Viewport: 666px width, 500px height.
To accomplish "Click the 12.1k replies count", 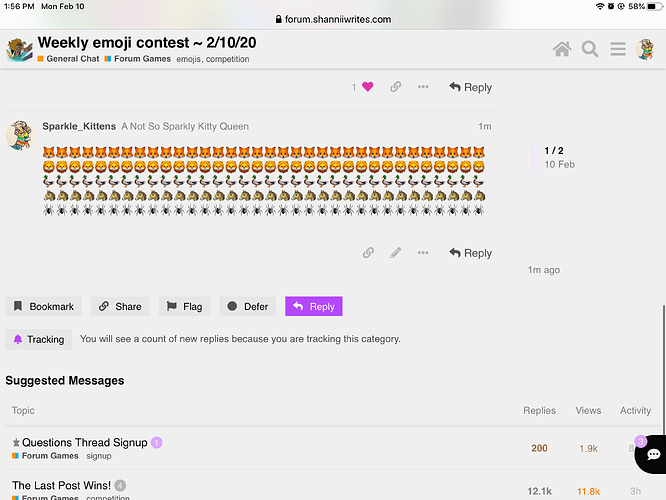I will pyautogui.click(x=539, y=491).
